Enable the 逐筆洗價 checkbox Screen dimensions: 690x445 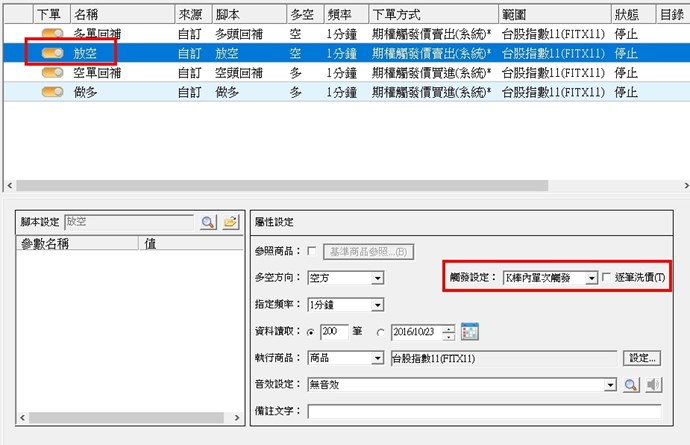(608, 277)
